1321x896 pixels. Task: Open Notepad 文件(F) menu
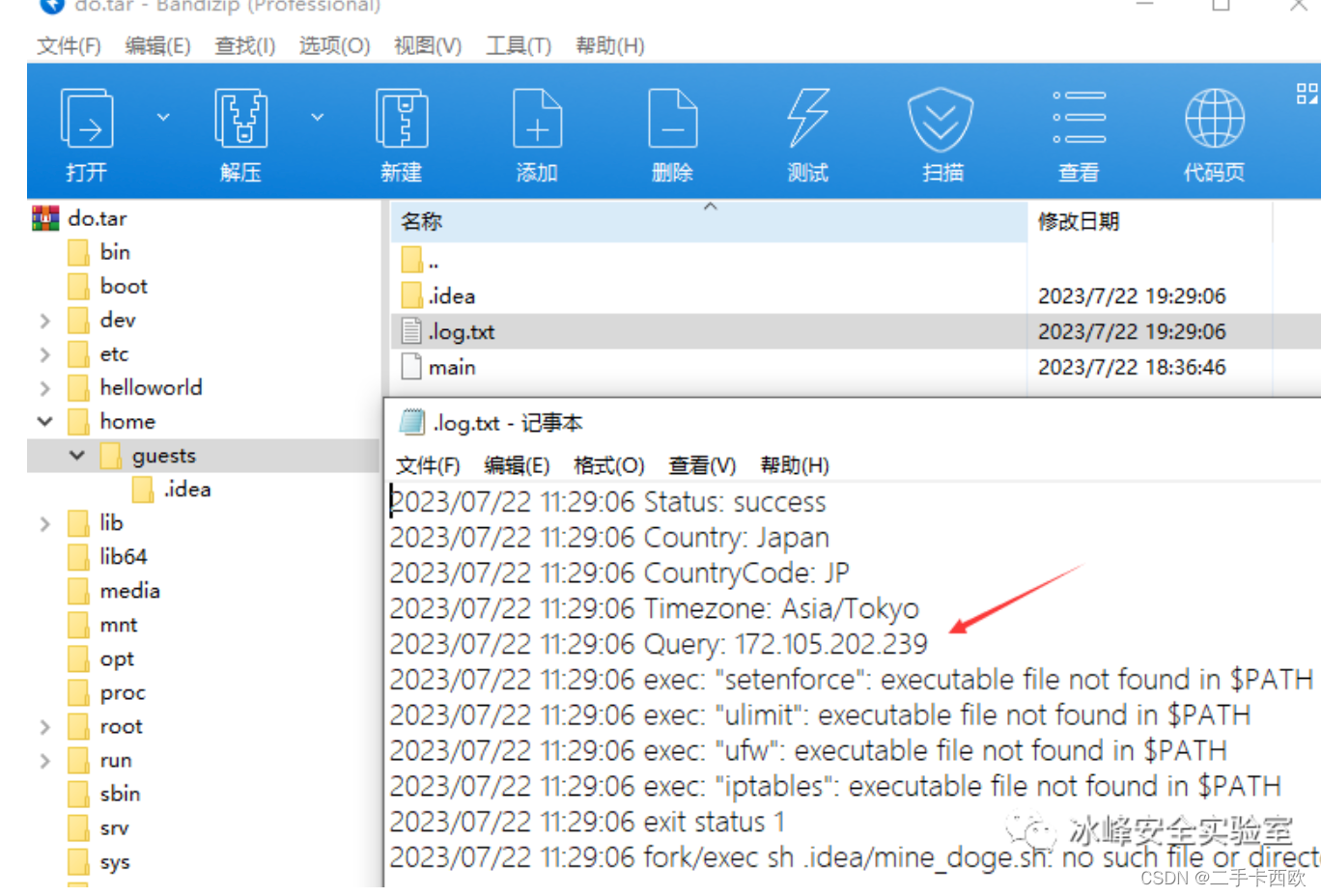tap(428, 465)
